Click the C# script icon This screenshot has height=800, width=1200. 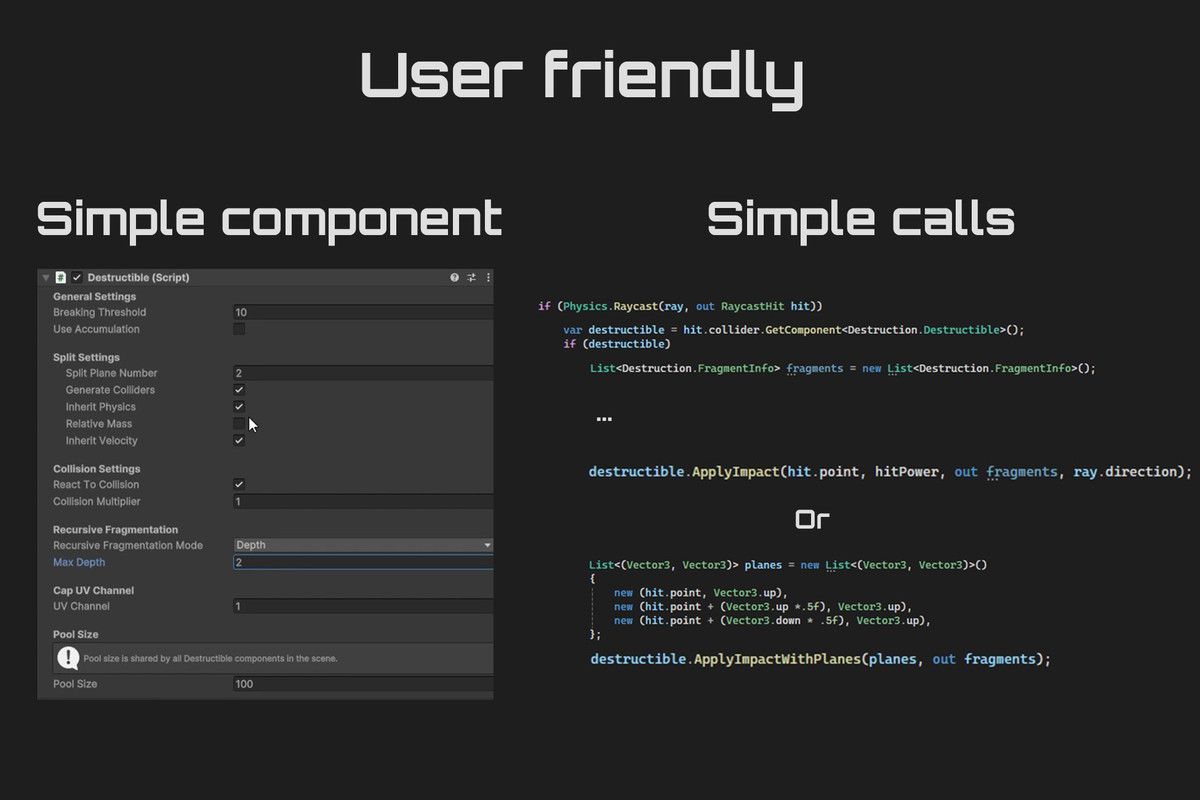click(61, 277)
